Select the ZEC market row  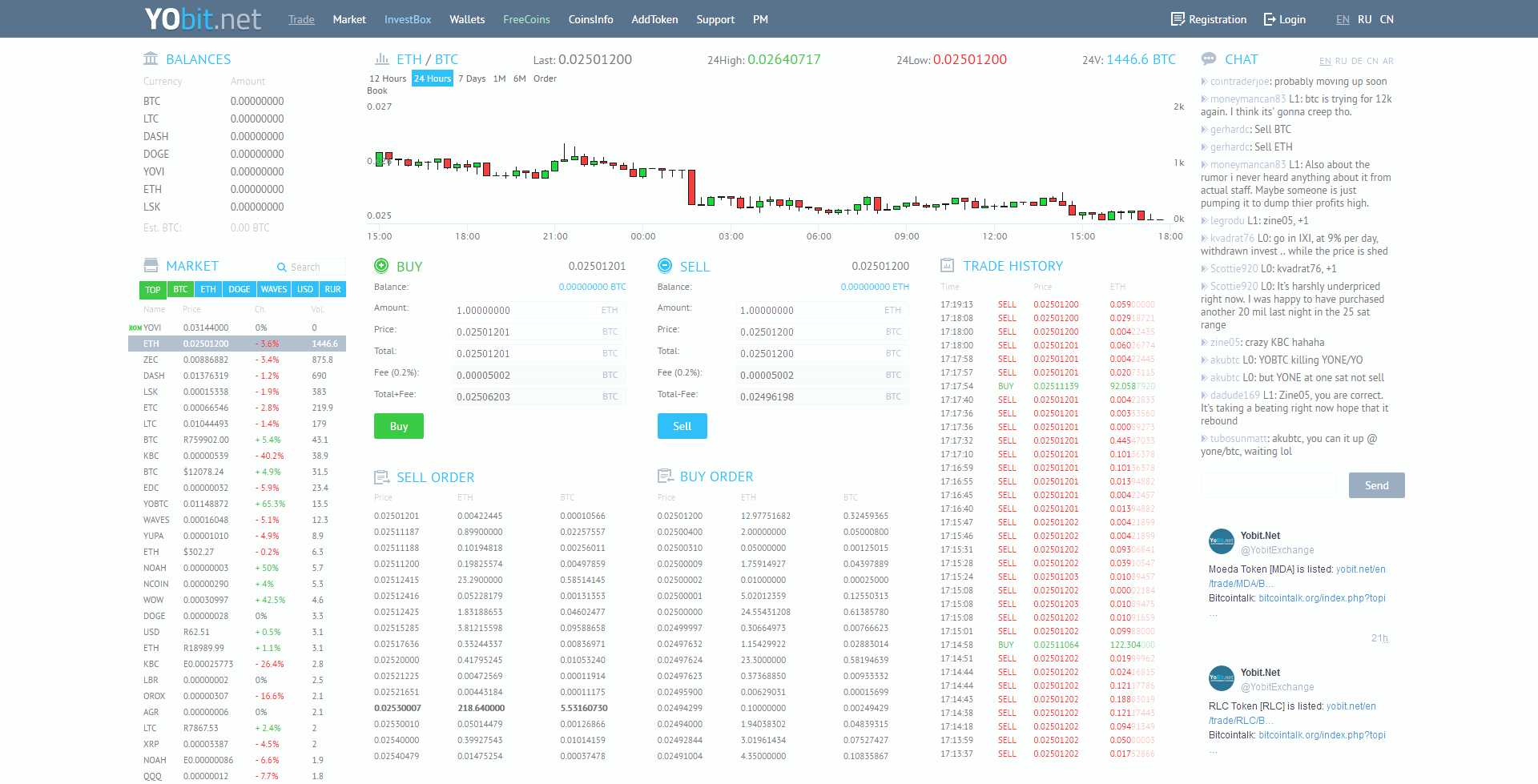click(x=237, y=360)
